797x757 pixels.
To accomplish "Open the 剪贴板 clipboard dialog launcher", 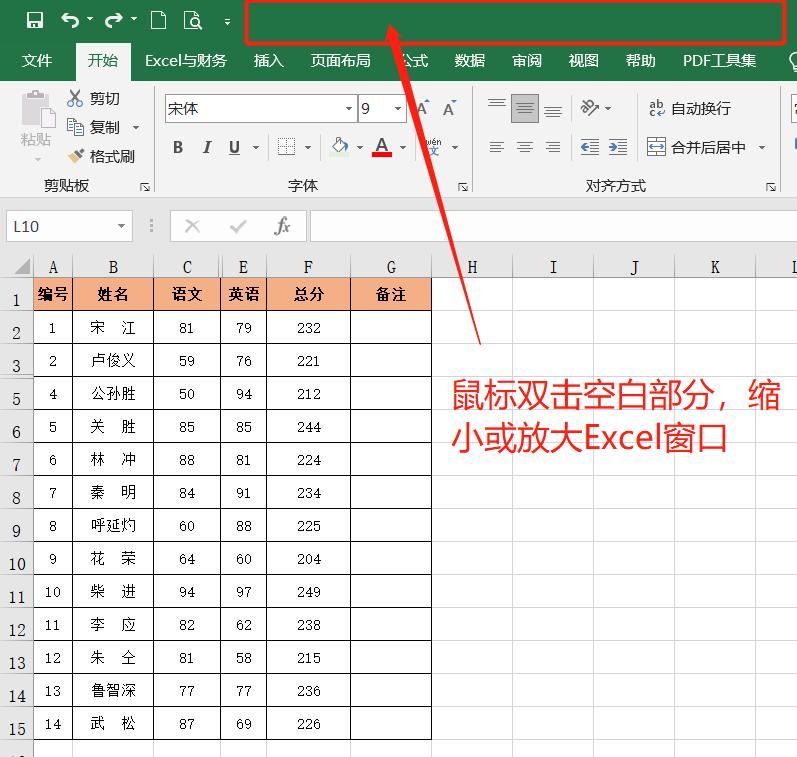I will pyautogui.click(x=145, y=187).
